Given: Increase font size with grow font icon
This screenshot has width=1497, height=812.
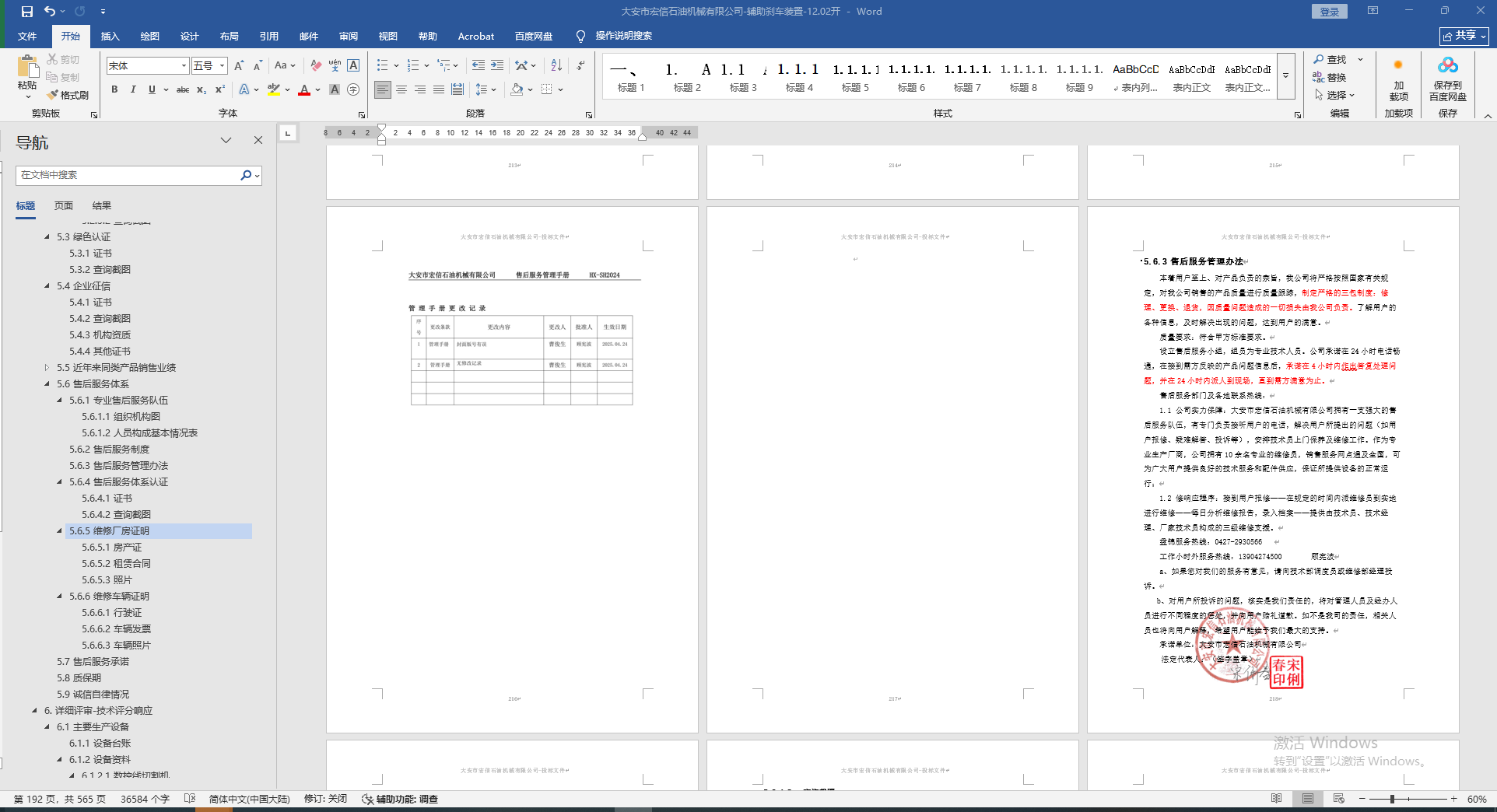Looking at the screenshot, I should coord(239,66).
